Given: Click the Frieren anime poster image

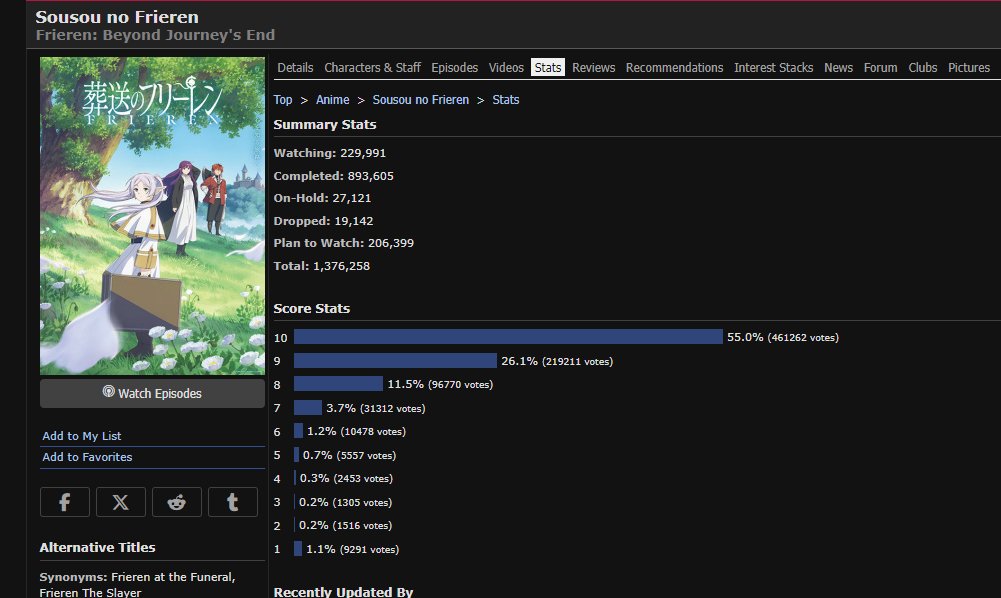Looking at the screenshot, I should (x=152, y=216).
